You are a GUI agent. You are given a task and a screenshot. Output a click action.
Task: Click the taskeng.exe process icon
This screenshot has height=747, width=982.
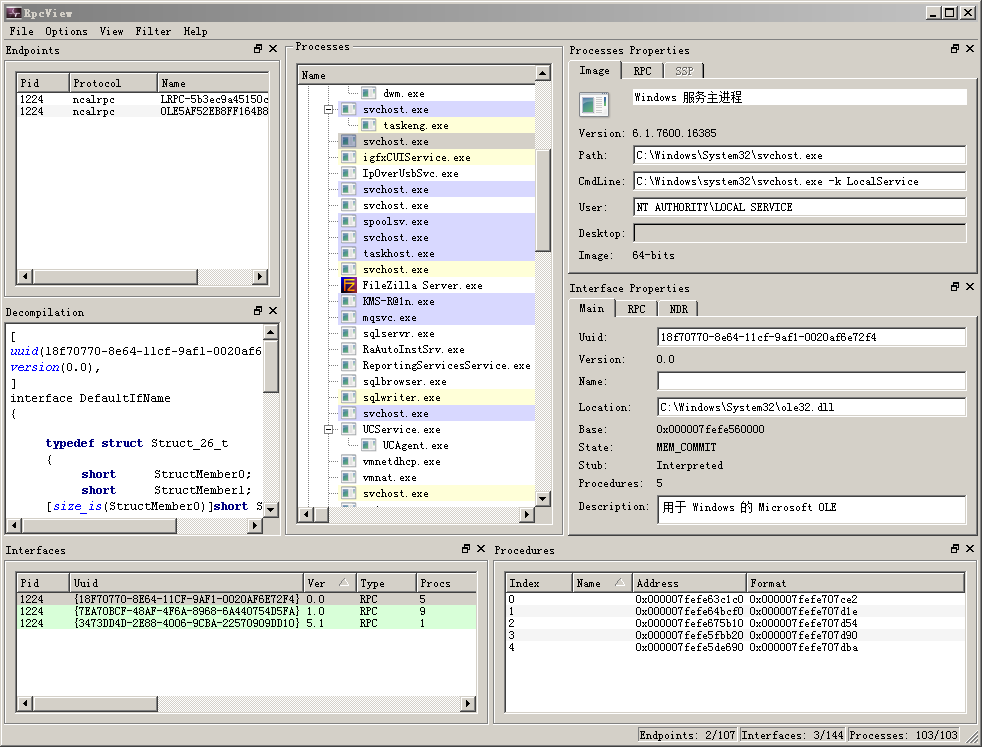click(368, 125)
